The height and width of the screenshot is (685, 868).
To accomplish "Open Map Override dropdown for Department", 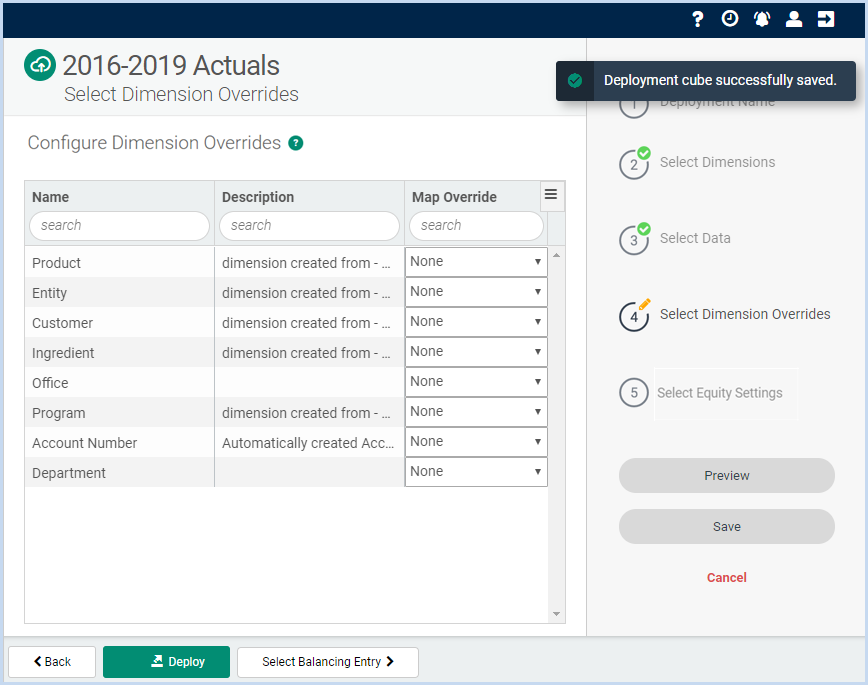I will (476, 472).
